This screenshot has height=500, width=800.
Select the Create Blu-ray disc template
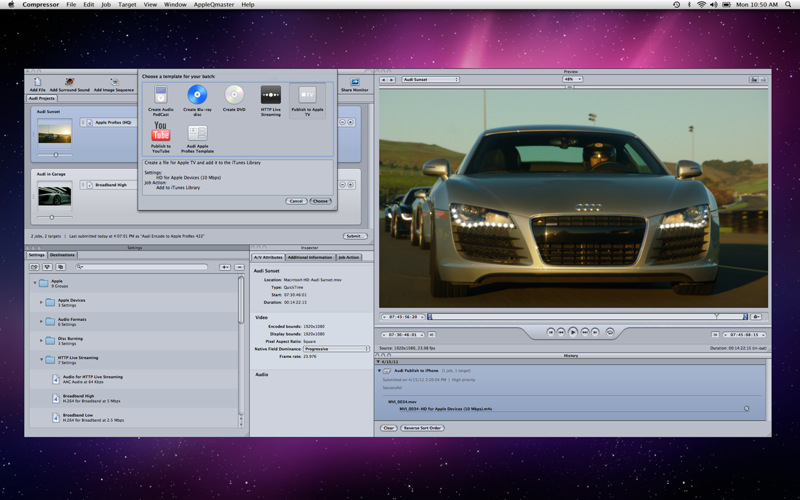click(x=197, y=96)
